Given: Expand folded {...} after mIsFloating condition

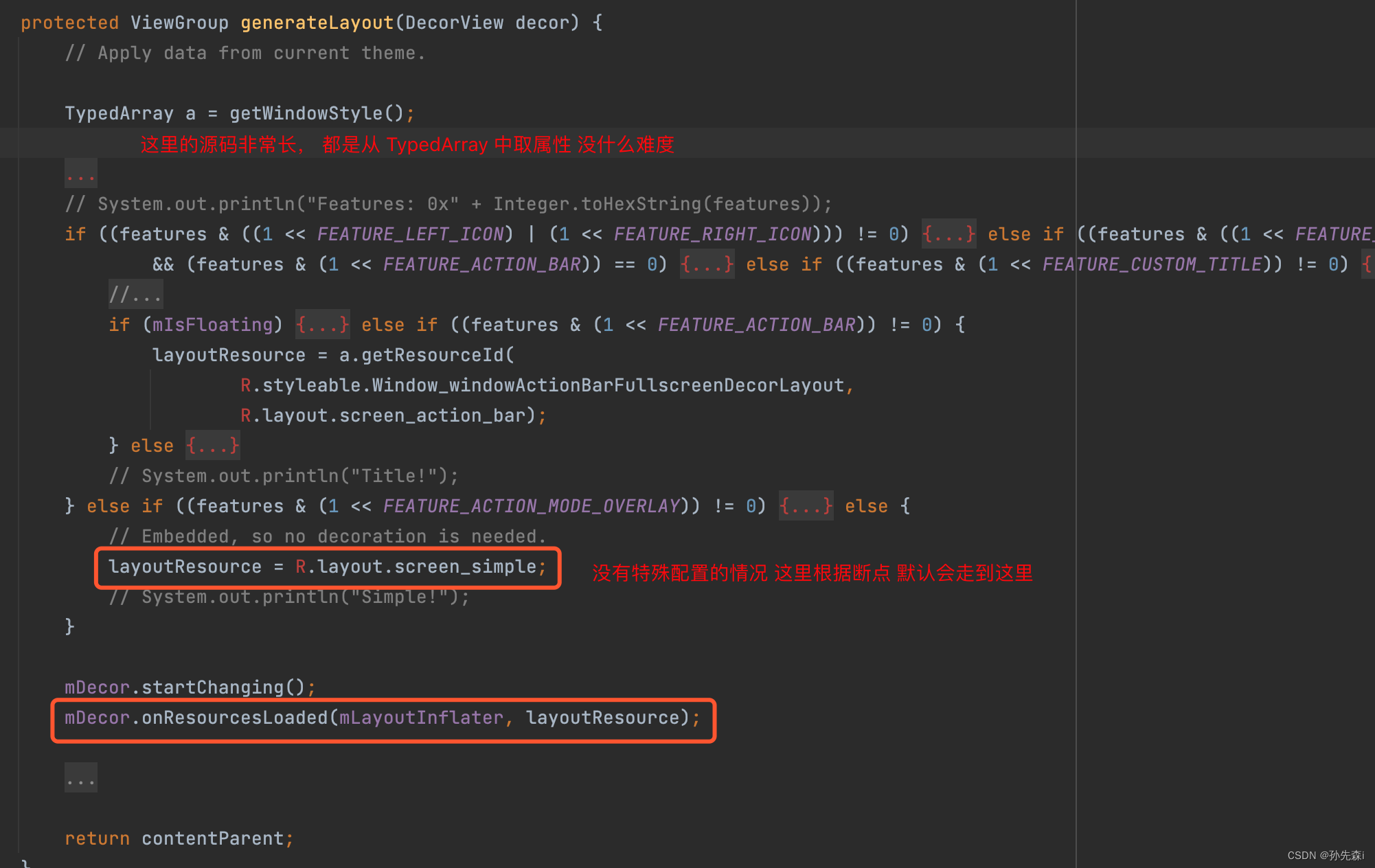Looking at the screenshot, I should (x=323, y=325).
